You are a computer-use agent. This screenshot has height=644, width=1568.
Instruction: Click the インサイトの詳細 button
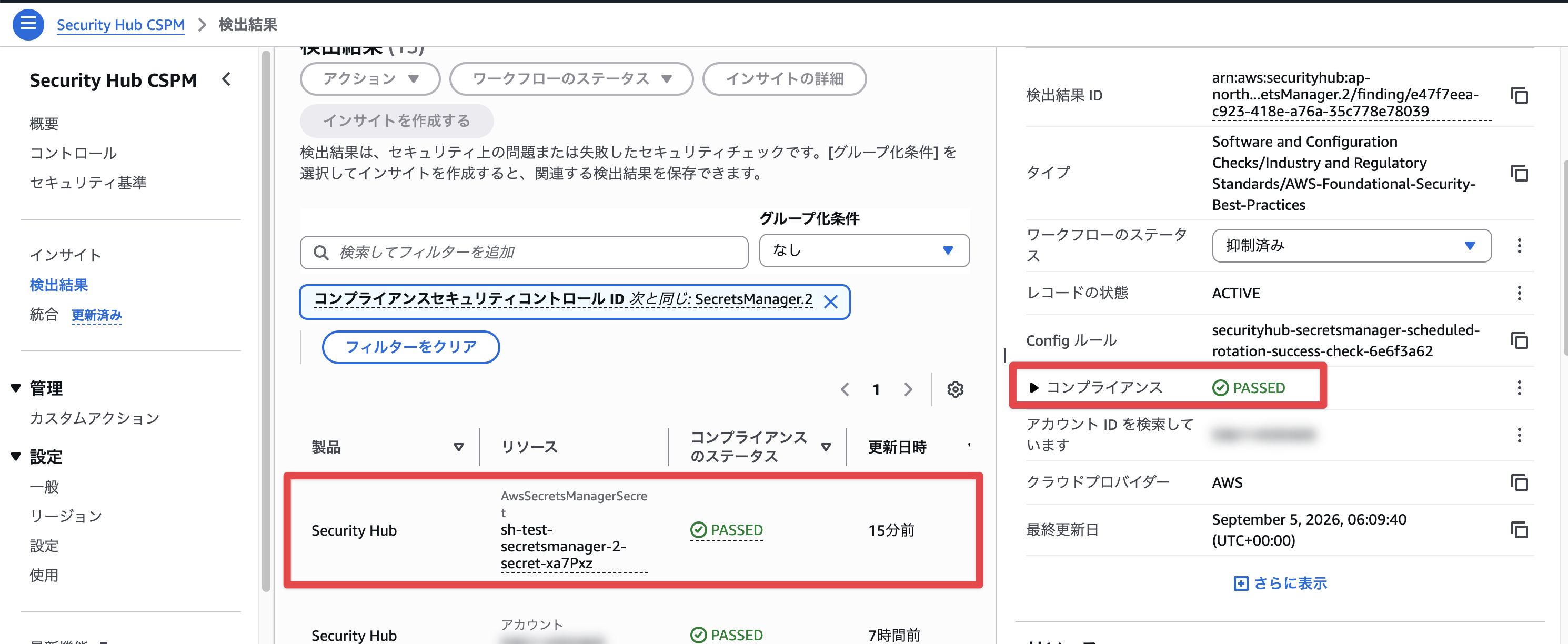click(784, 78)
